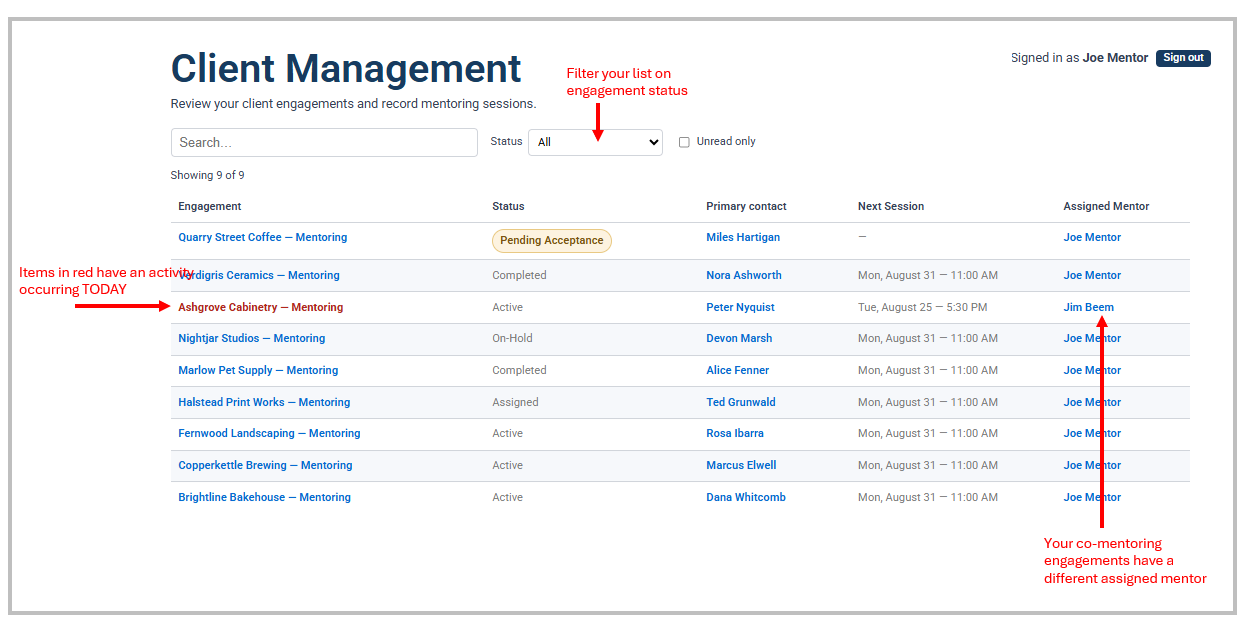
Task: Click the Completed status for Marlow Pet Supply
Action: point(519,371)
